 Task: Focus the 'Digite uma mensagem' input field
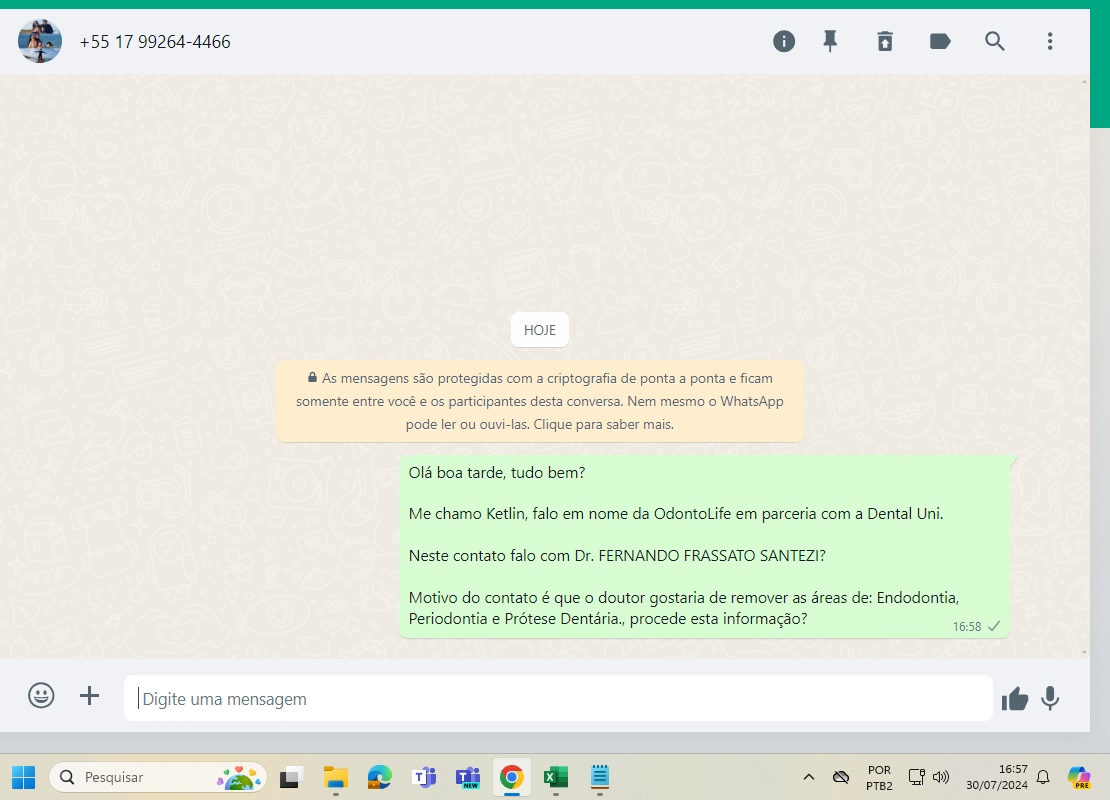click(558, 699)
